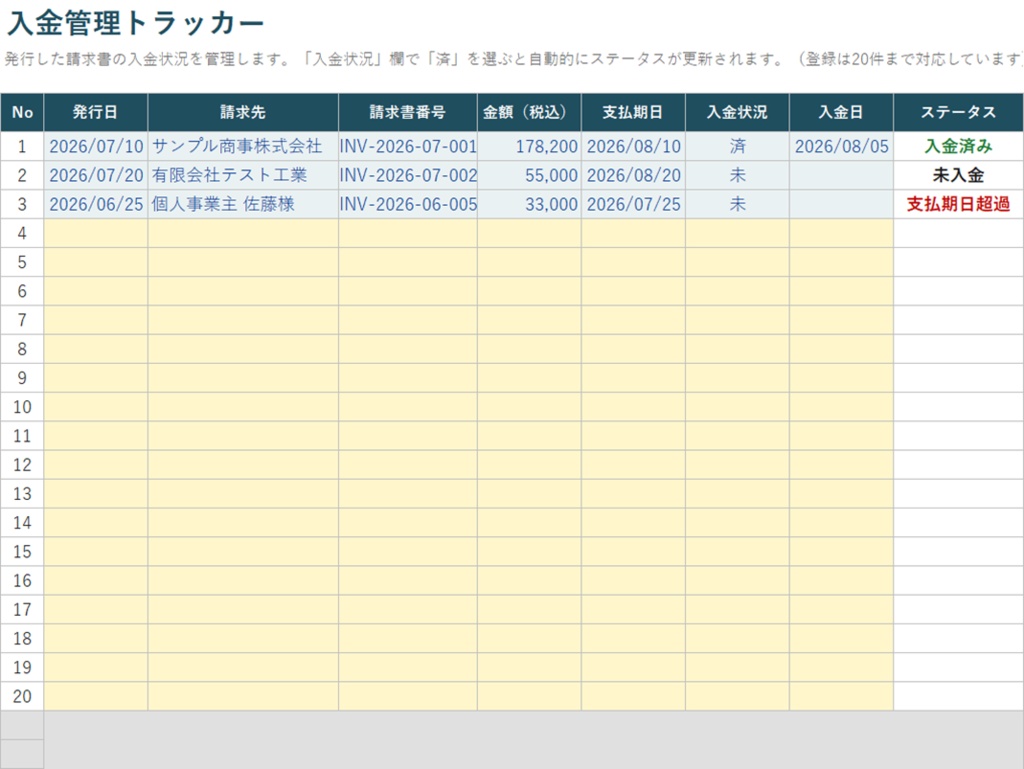
Task: Click the due date 2026/08/20 cell
Action: (633, 176)
